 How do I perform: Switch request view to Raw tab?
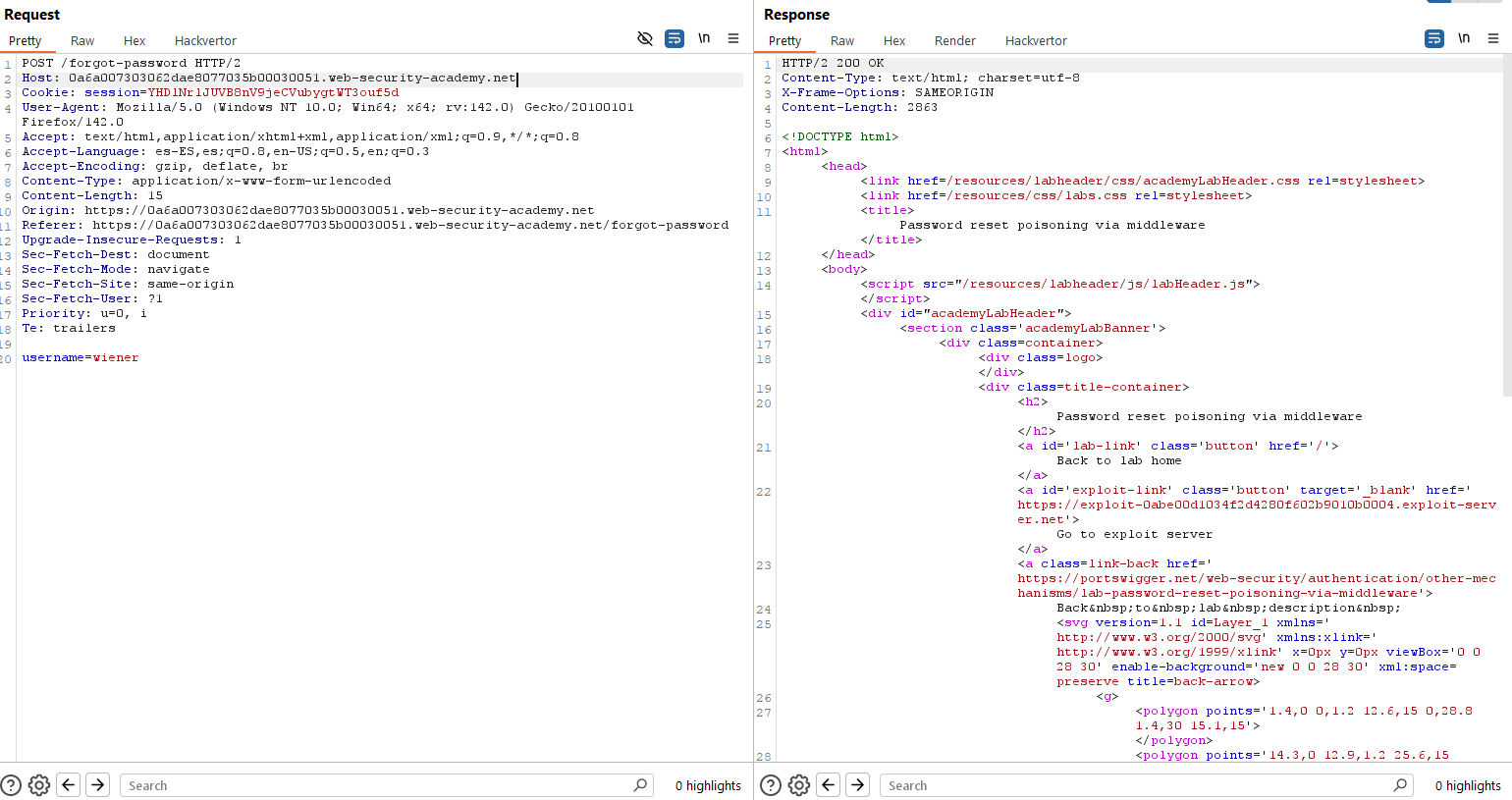[82, 40]
